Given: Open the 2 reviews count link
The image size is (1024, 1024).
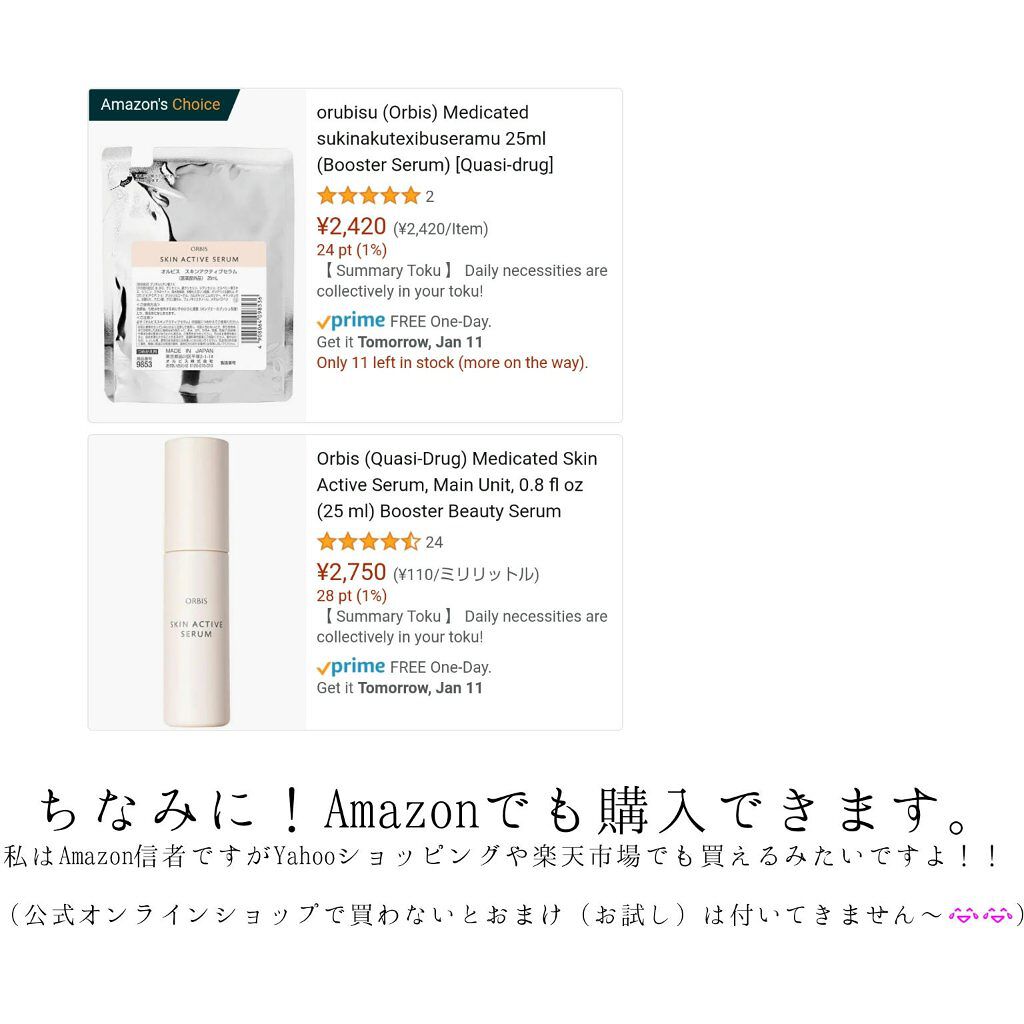Looking at the screenshot, I should point(430,197).
